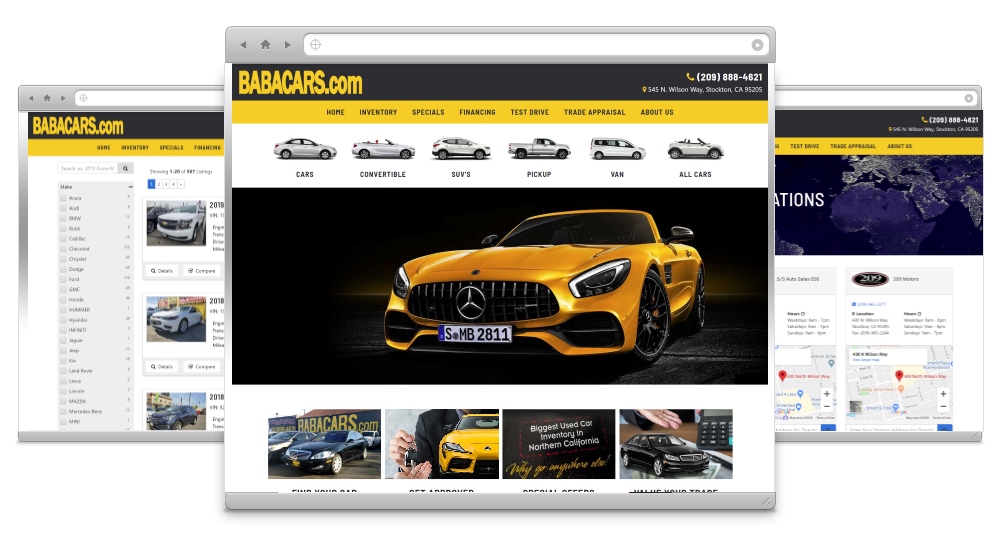Viewport: 1000px width, 540px height.
Task: Click the phone number (209) 888-4621
Action: click(x=729, y=77)
